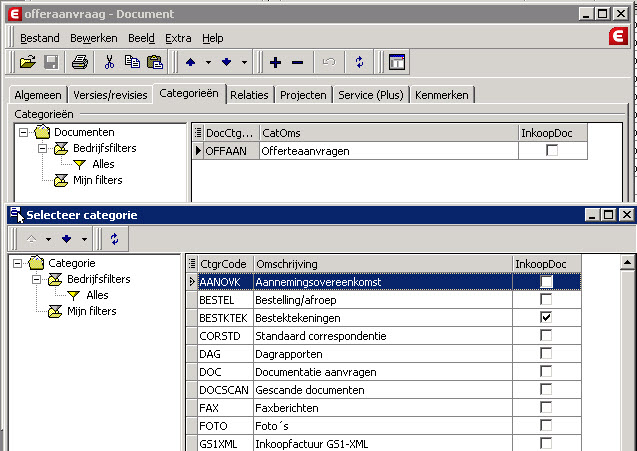The image size is (637, 451).
Task: Switch to the Service (Plus) tab
Action: point(371,95)
